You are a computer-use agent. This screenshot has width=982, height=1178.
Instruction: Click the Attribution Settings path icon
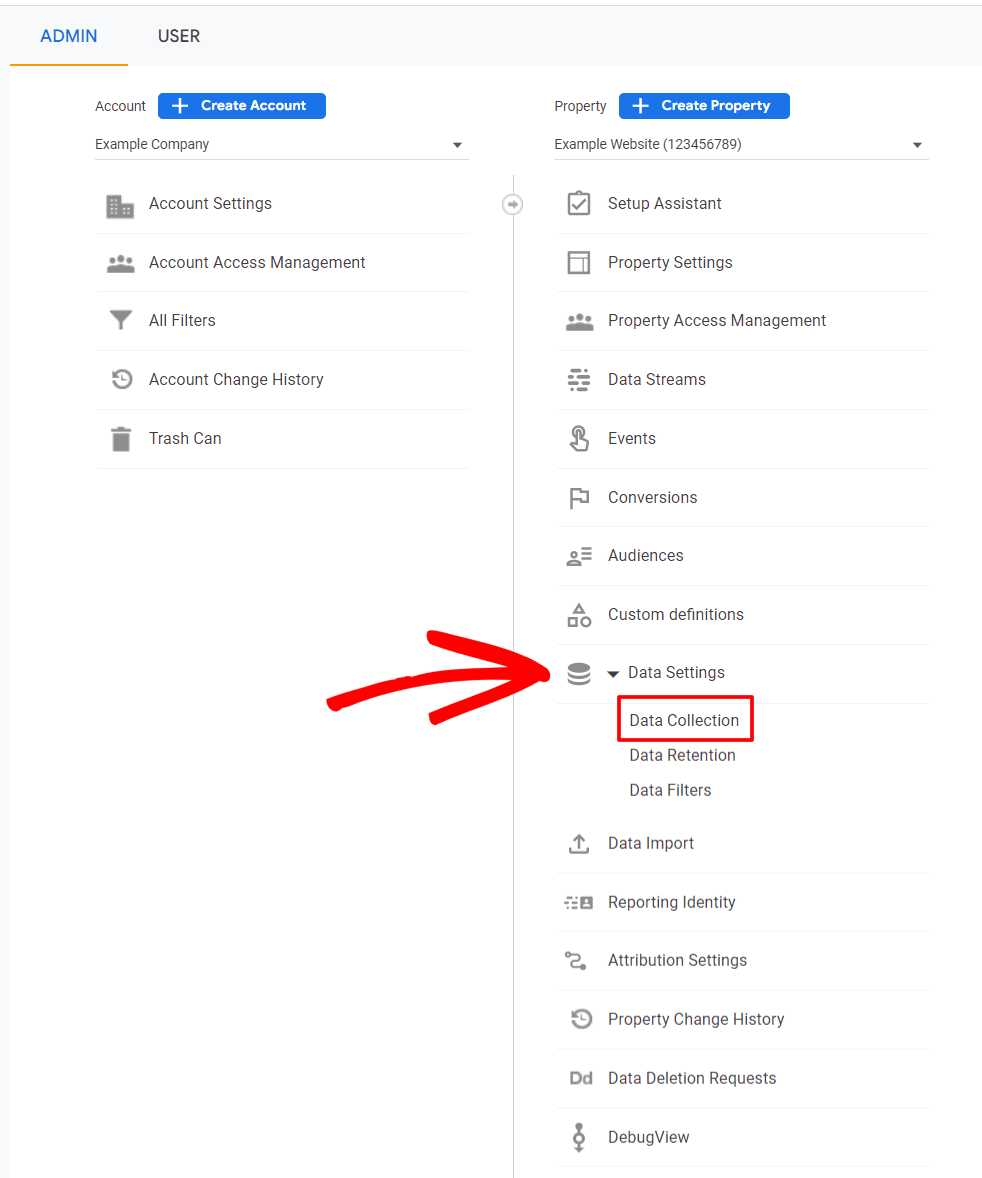pos(576,961)
